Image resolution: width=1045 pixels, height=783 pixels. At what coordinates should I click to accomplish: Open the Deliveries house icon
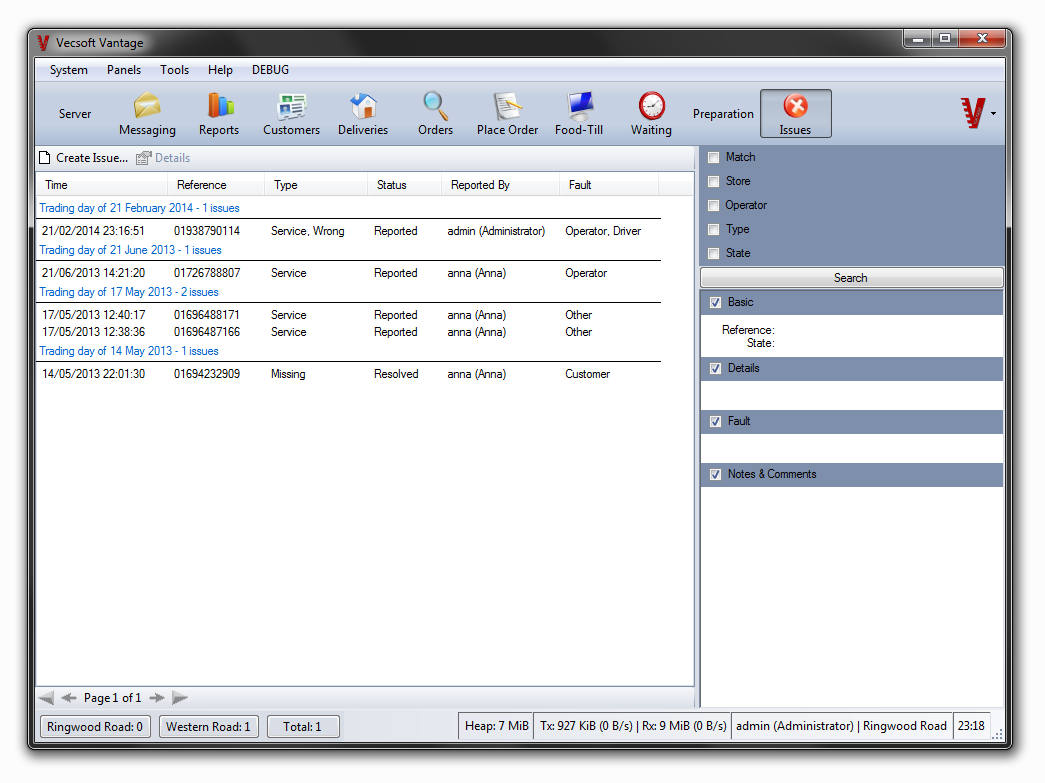click(x=363, y=106)
